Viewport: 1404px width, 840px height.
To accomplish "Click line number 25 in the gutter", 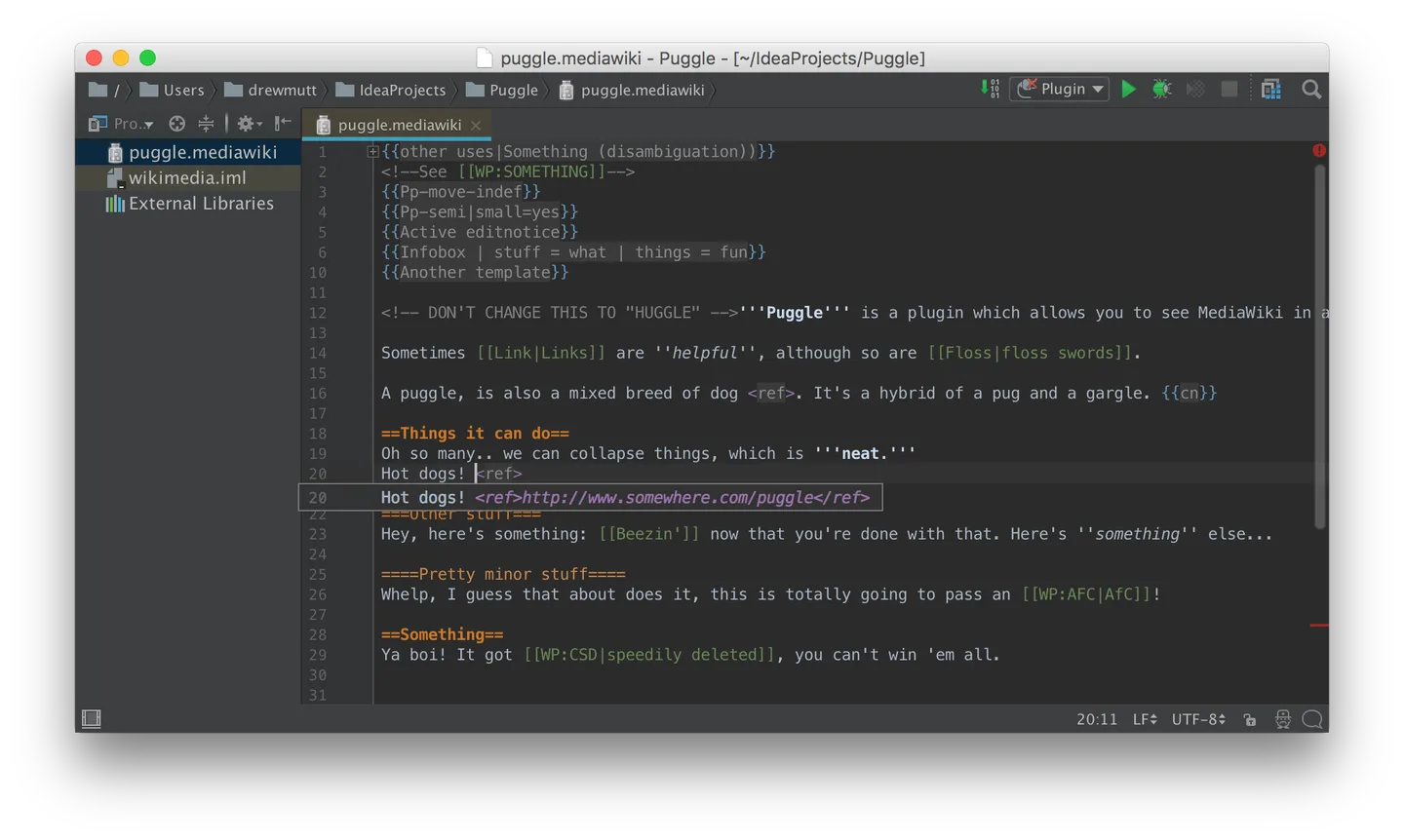I will coord(318,575).
